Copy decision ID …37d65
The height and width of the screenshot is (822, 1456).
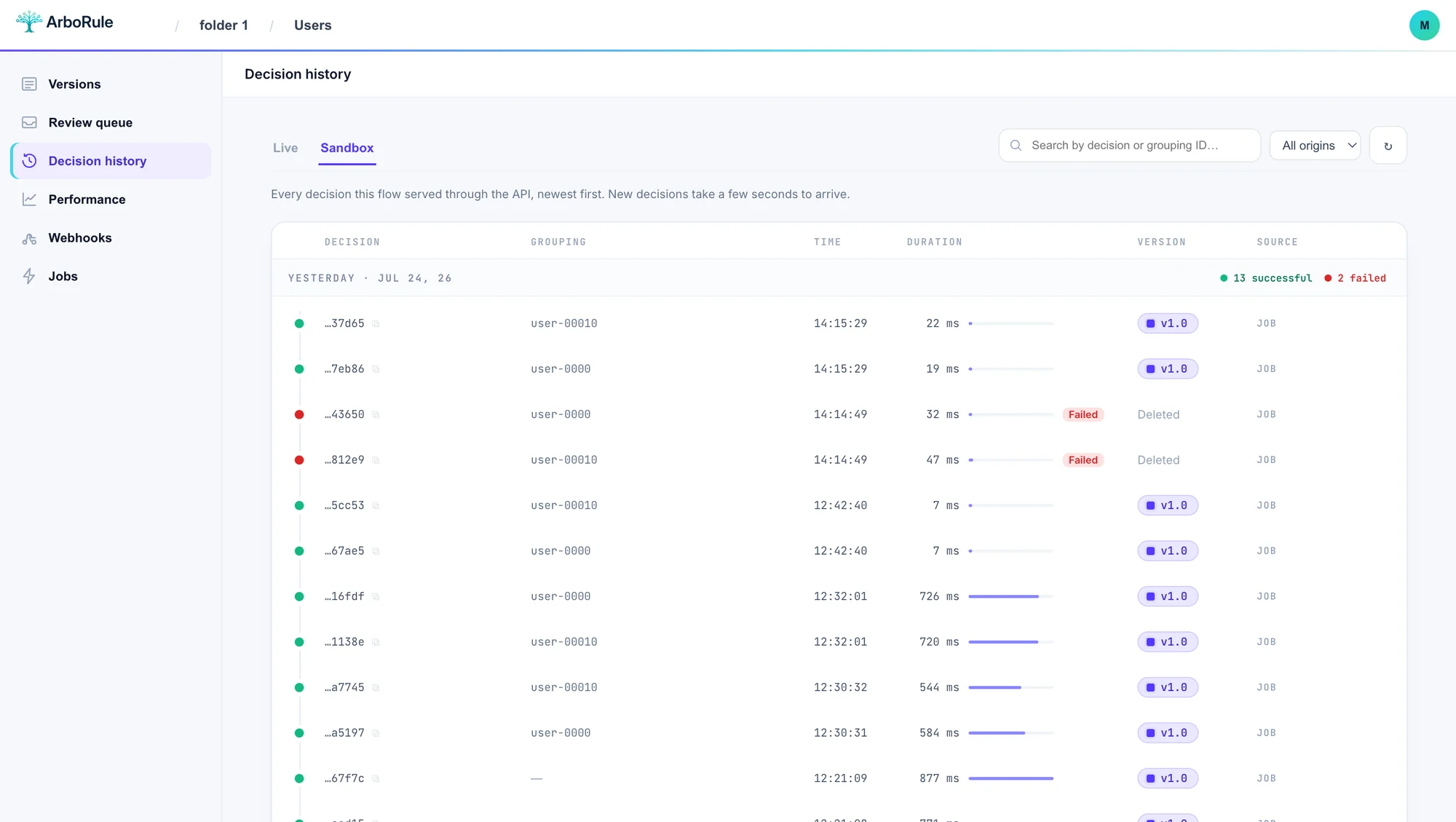click(x=376, y=324)
